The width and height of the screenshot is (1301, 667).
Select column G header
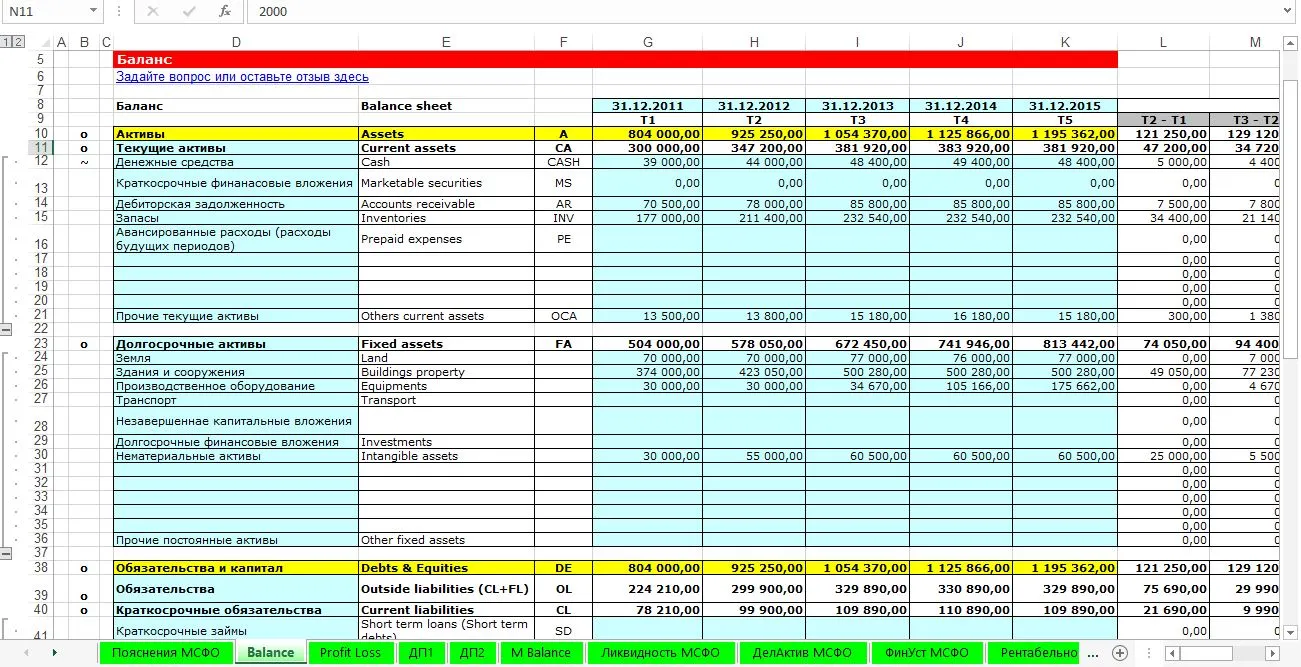[648, 42]
